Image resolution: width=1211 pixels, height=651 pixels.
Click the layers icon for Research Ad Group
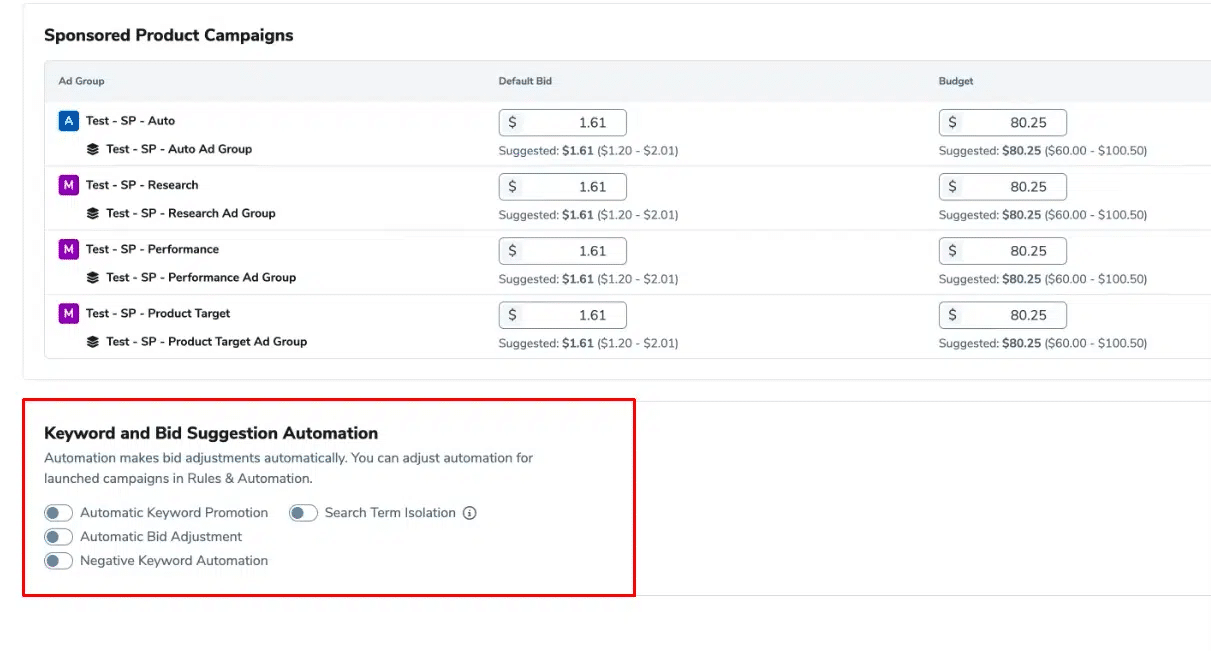pyautogui.click(x=93, y=213)
